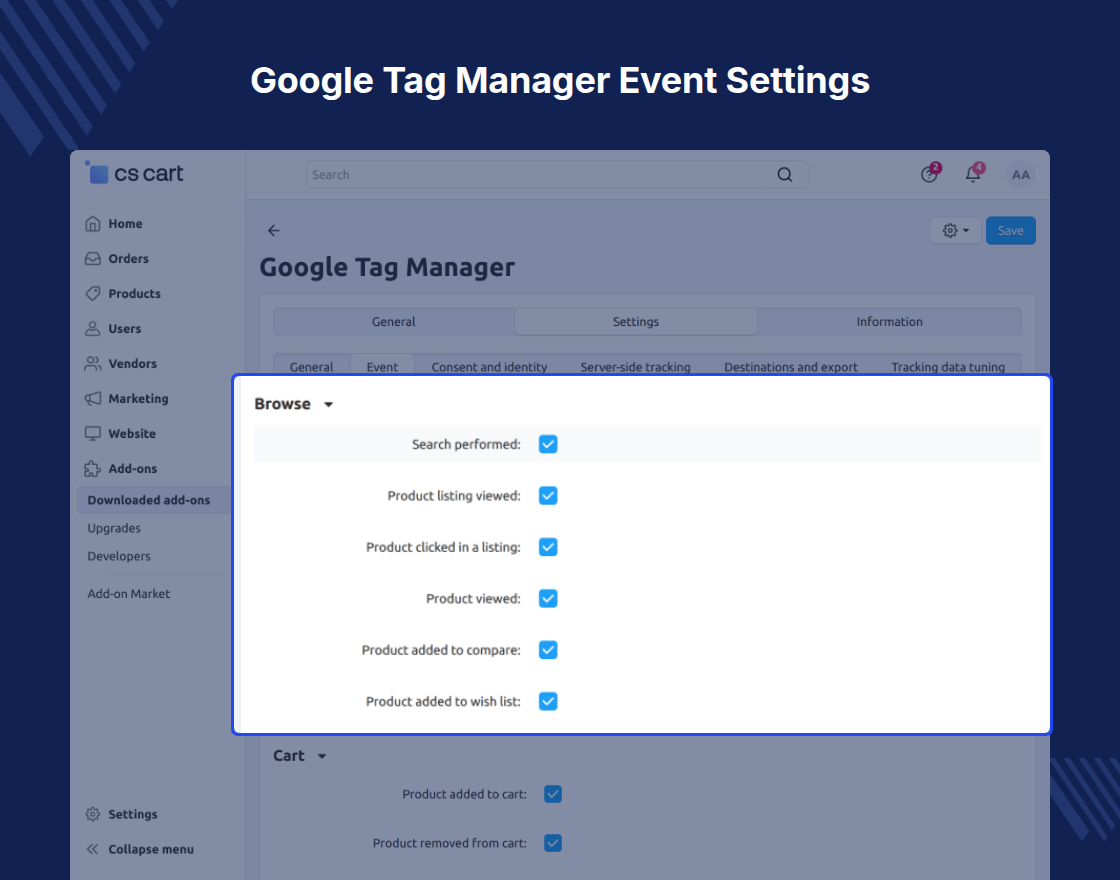This screenshot has height=880, width=1120.
Task: Open Upgrades in the sidebar
Action: coord(114,528)
